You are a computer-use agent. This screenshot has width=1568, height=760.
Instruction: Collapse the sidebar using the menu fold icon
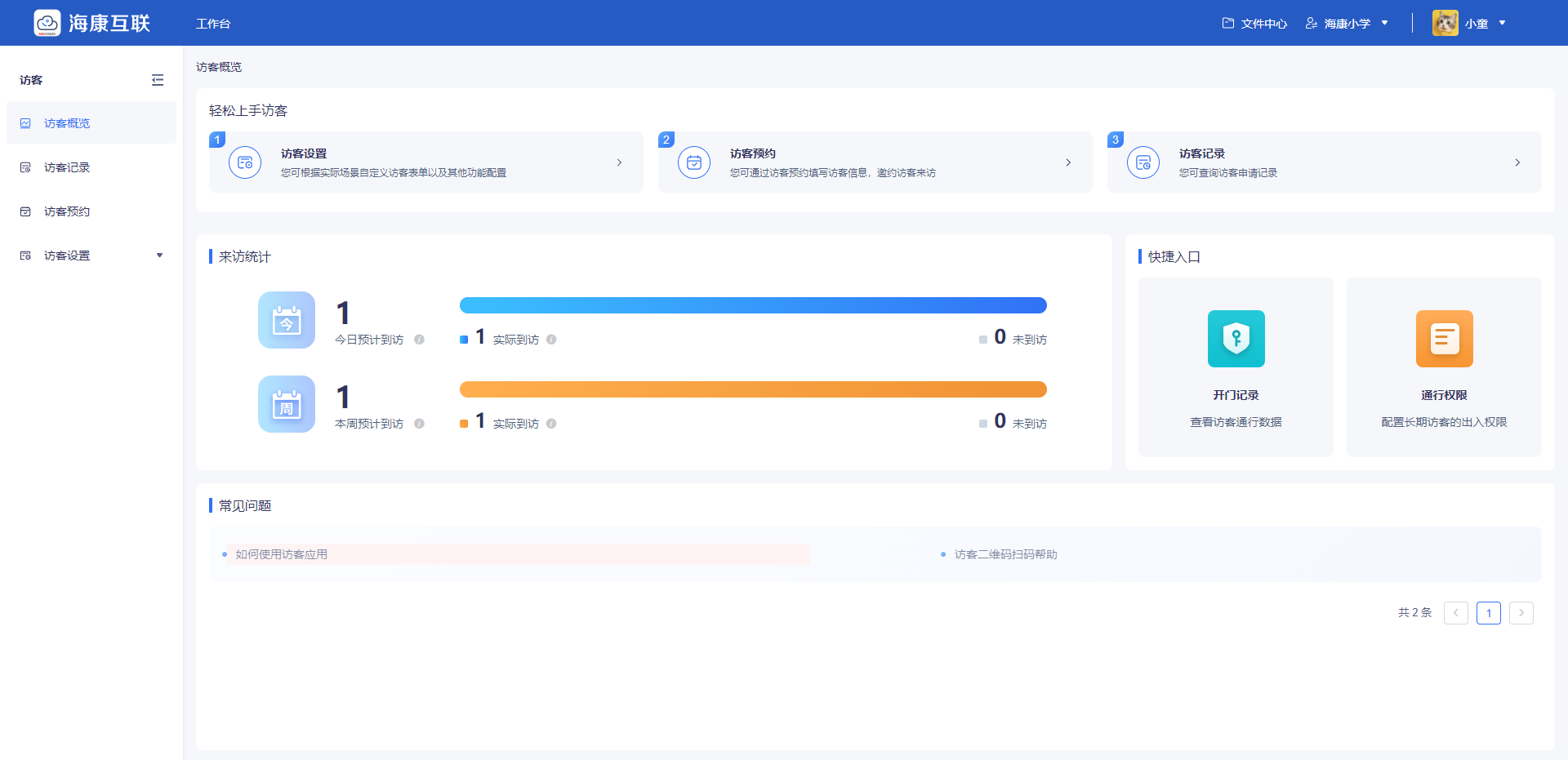158,80
